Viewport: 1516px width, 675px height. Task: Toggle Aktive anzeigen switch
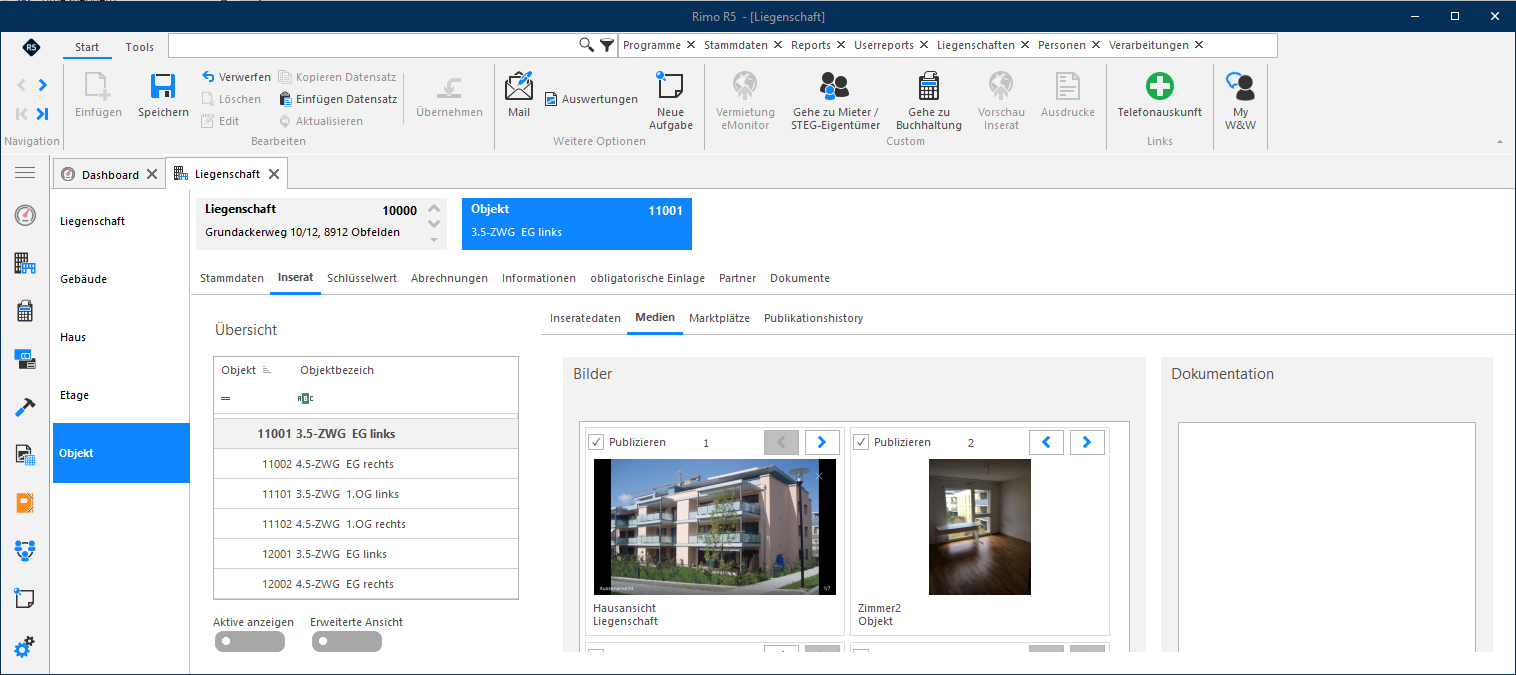[x=249, y=641]
